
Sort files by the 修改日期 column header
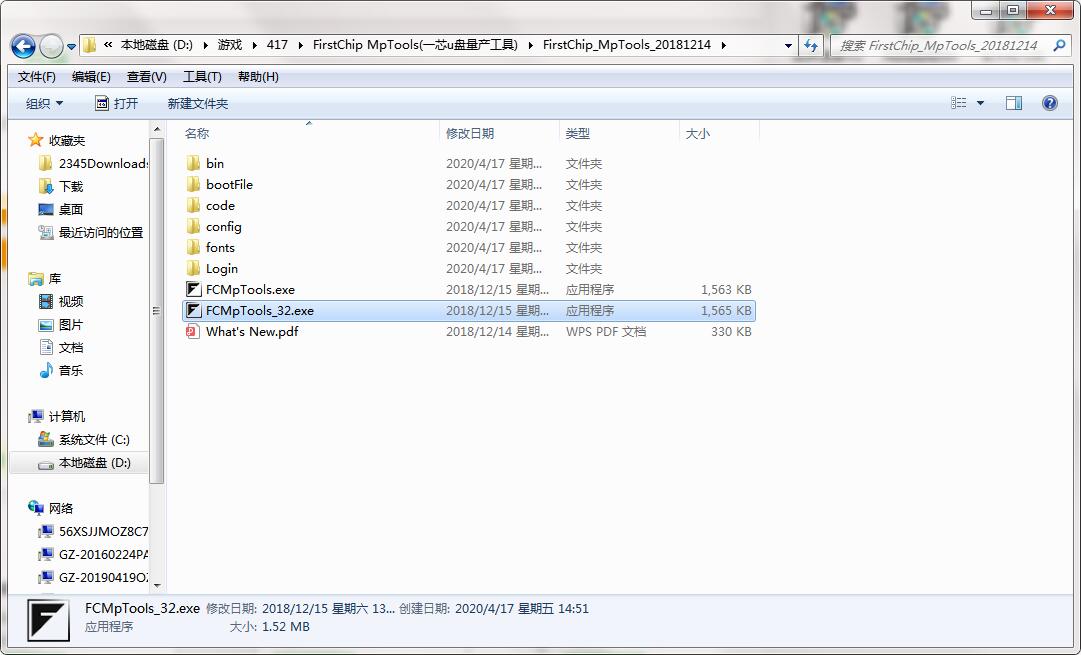coord(470,133)
